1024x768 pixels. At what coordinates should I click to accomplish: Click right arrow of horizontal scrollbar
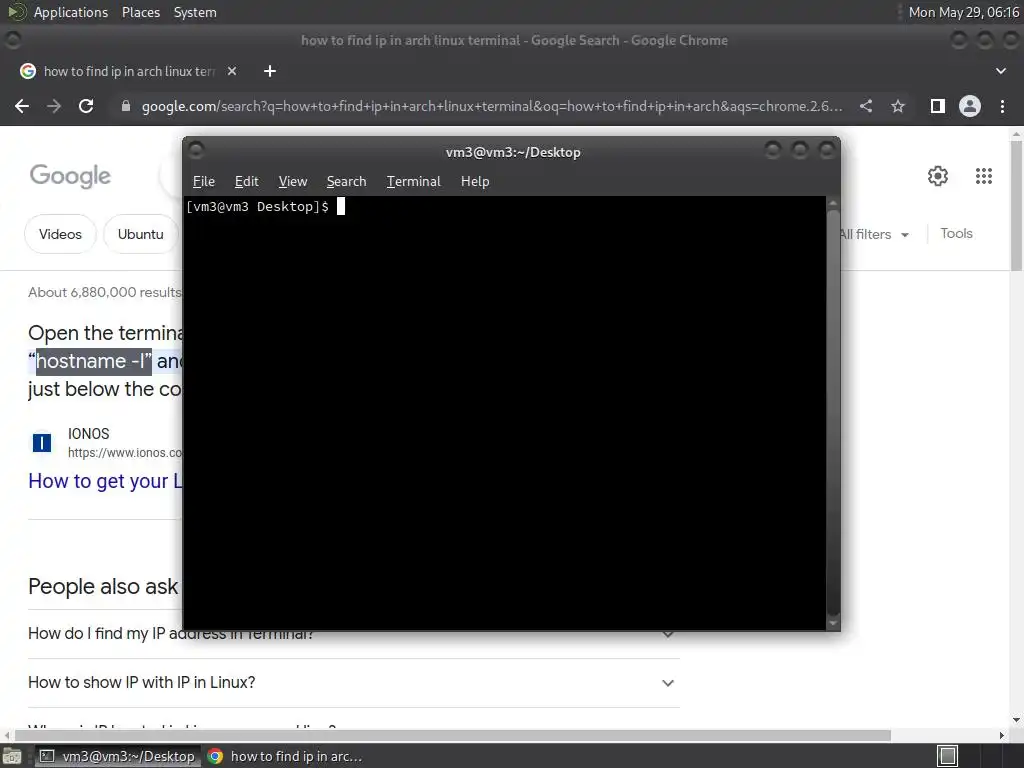(1002, 735)
